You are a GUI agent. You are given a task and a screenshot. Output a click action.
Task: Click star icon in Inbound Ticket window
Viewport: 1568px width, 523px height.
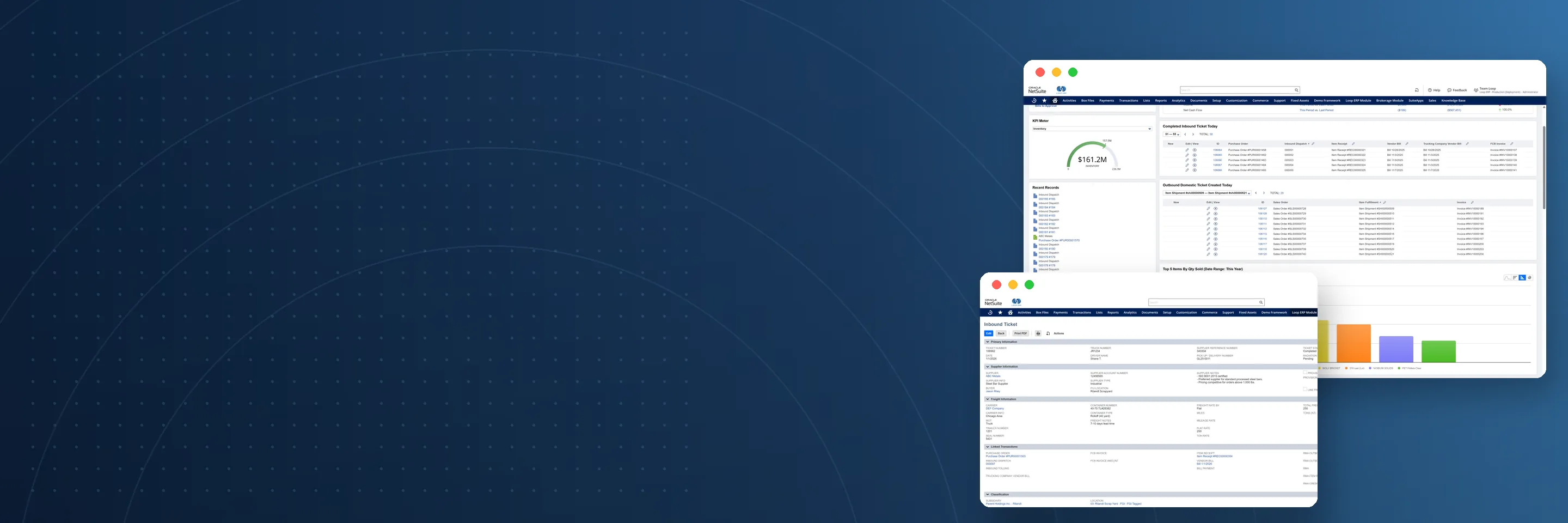pos(1001,313)
